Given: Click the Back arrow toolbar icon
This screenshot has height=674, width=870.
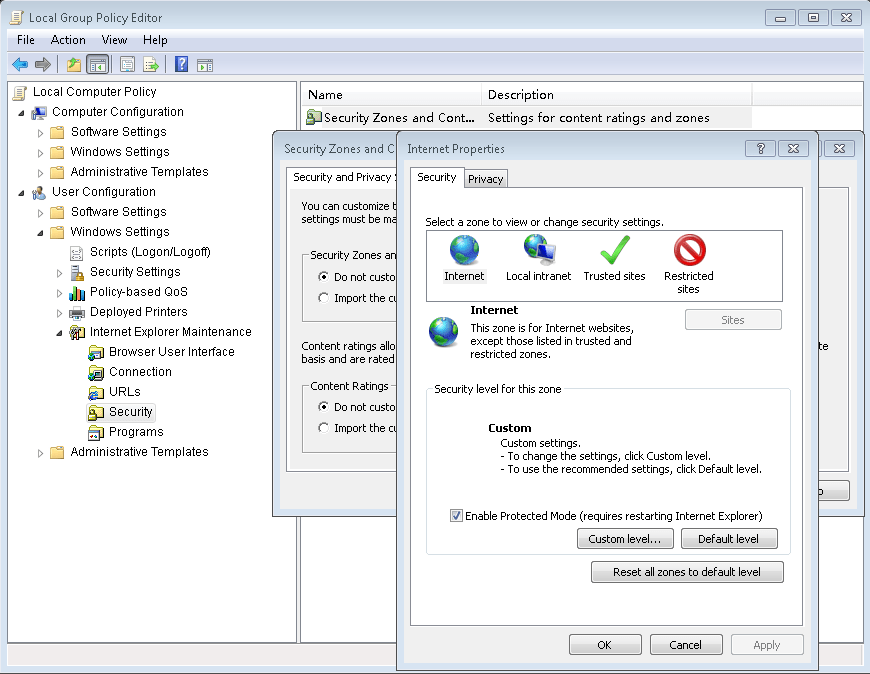Looking at the screenshot, I should click(20, 65).
